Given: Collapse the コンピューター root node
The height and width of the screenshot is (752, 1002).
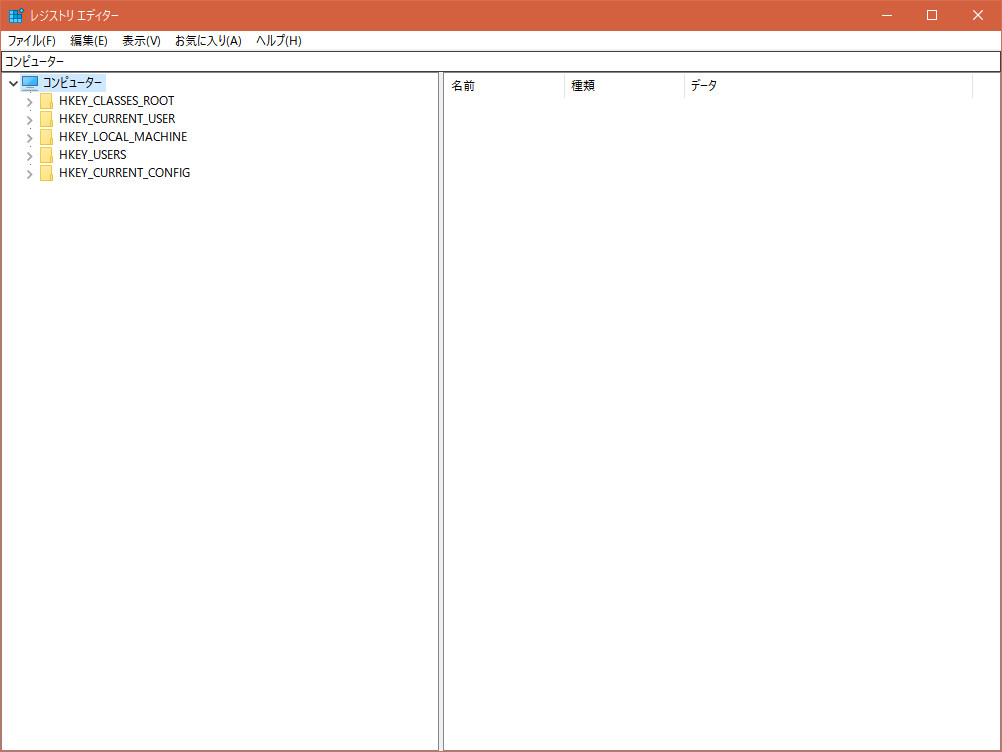Looking at the screenshot, I should pos(13,83).
